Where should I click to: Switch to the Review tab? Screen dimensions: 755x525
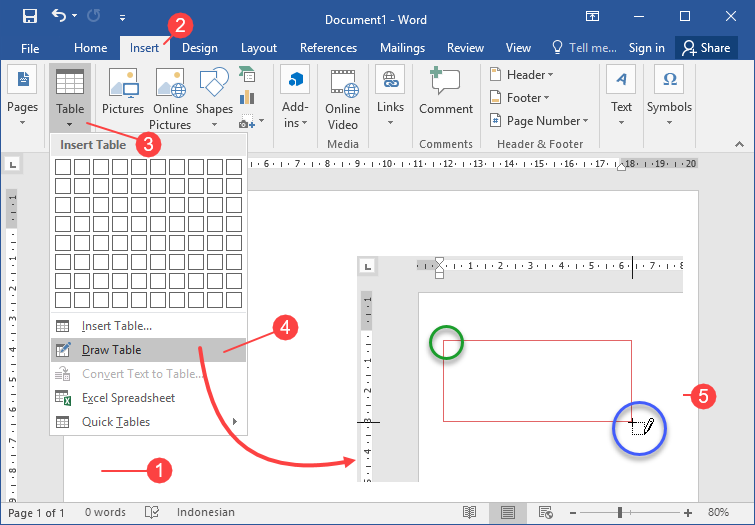(x=465, y=48)
